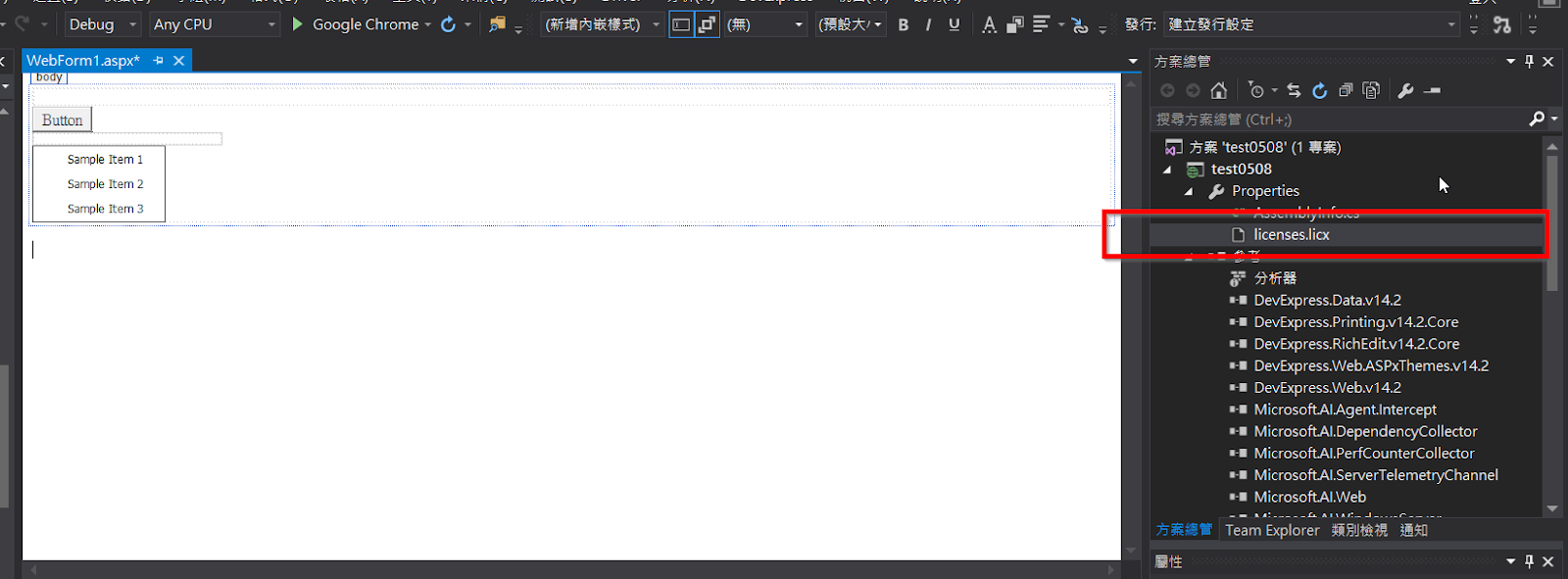The width and height of the screenshot is (1568, 579).
Task: Collapse the test0508 project node
Action: click(1167, 169)
